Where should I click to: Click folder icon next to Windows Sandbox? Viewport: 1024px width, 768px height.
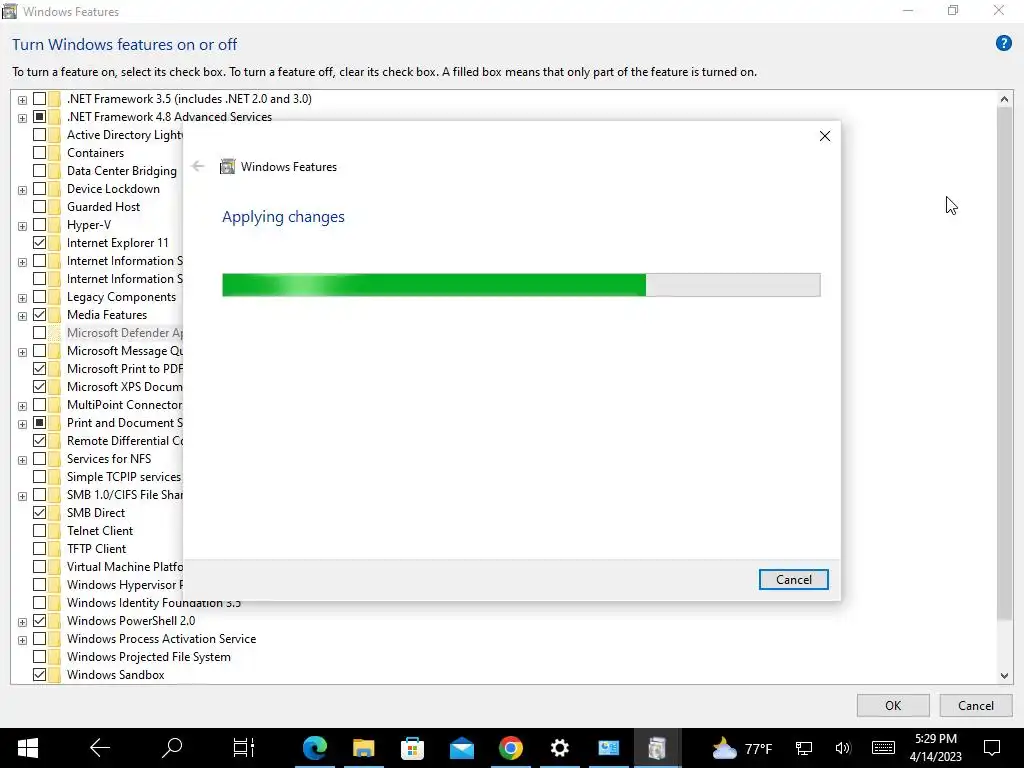(55, 675)
